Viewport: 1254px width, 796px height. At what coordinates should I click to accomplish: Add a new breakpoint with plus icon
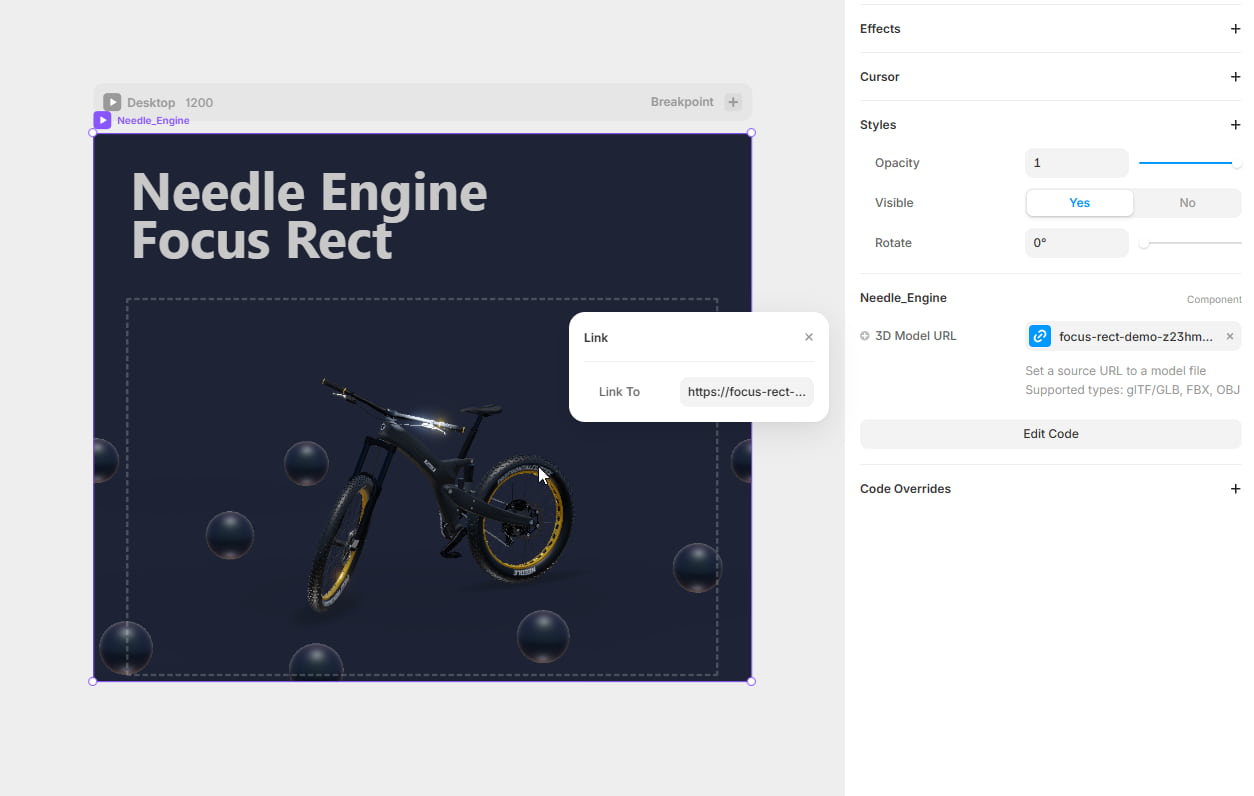[733, 102]
